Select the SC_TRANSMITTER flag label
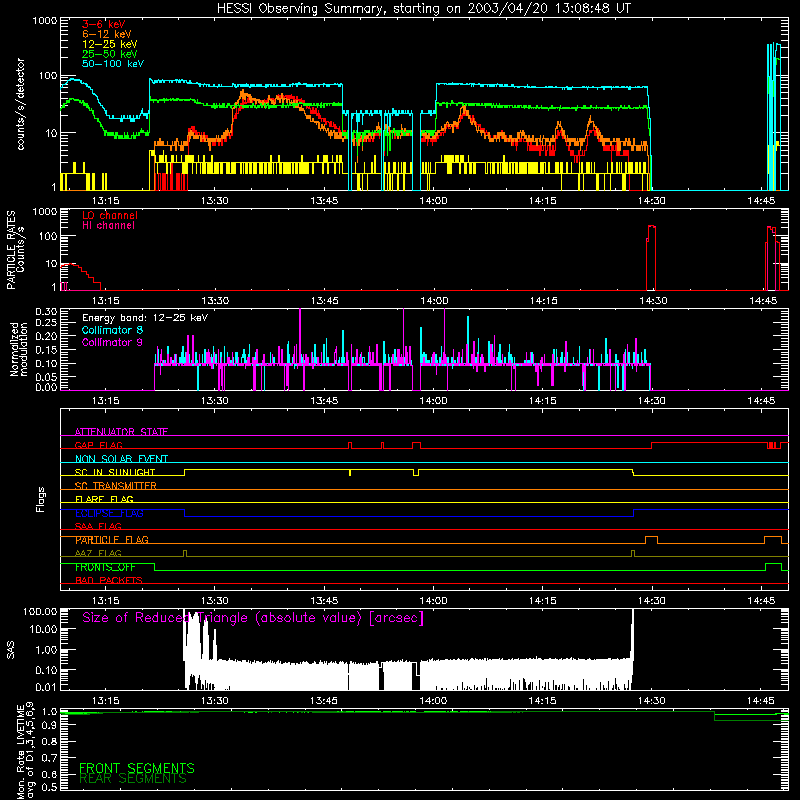The height and width of the screenshot is (800, 800). pyautogui.click(x=116, y=486)
